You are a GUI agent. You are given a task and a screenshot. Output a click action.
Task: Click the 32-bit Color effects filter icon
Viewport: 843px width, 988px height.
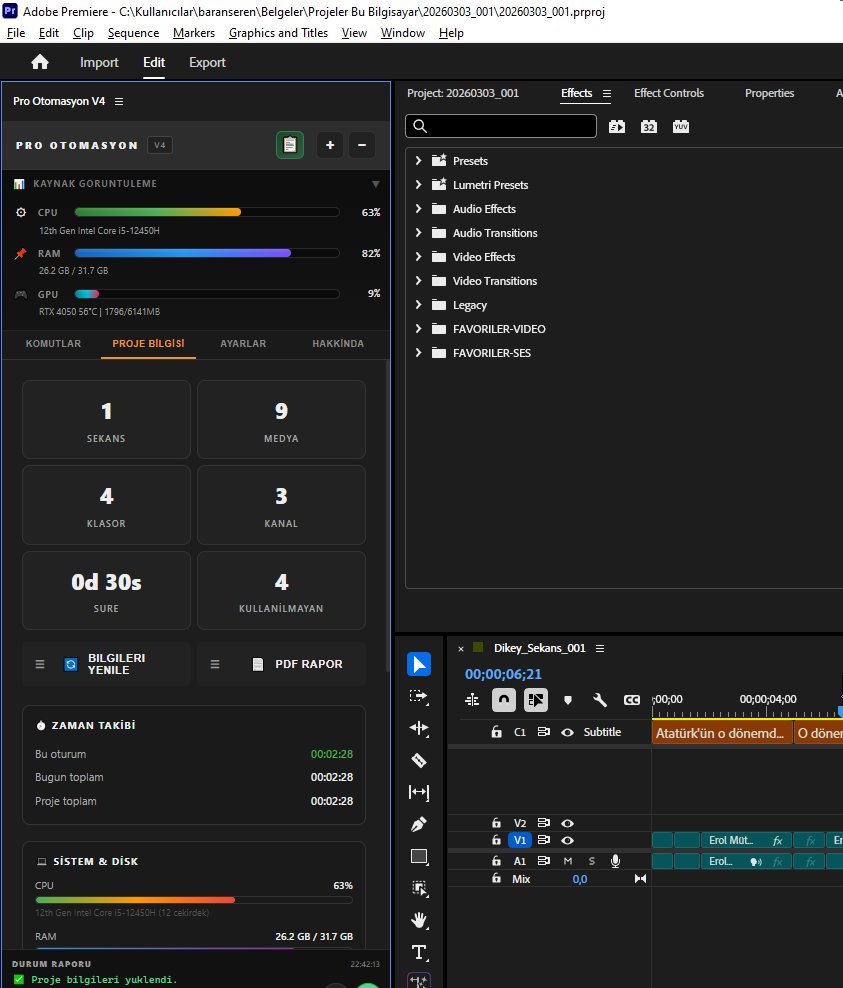[x=649, y=127]
